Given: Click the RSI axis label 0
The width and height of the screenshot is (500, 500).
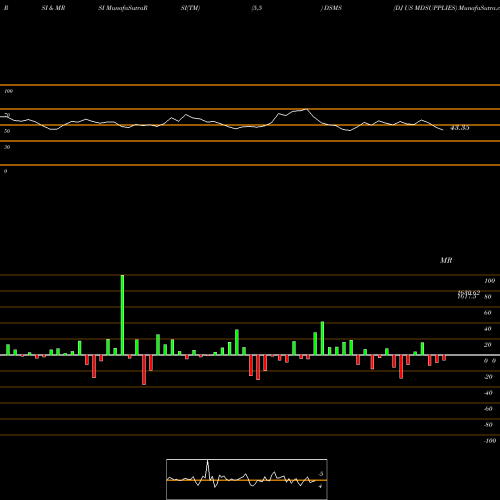Looking at the screenshot, I should click(x=5, y=171).
